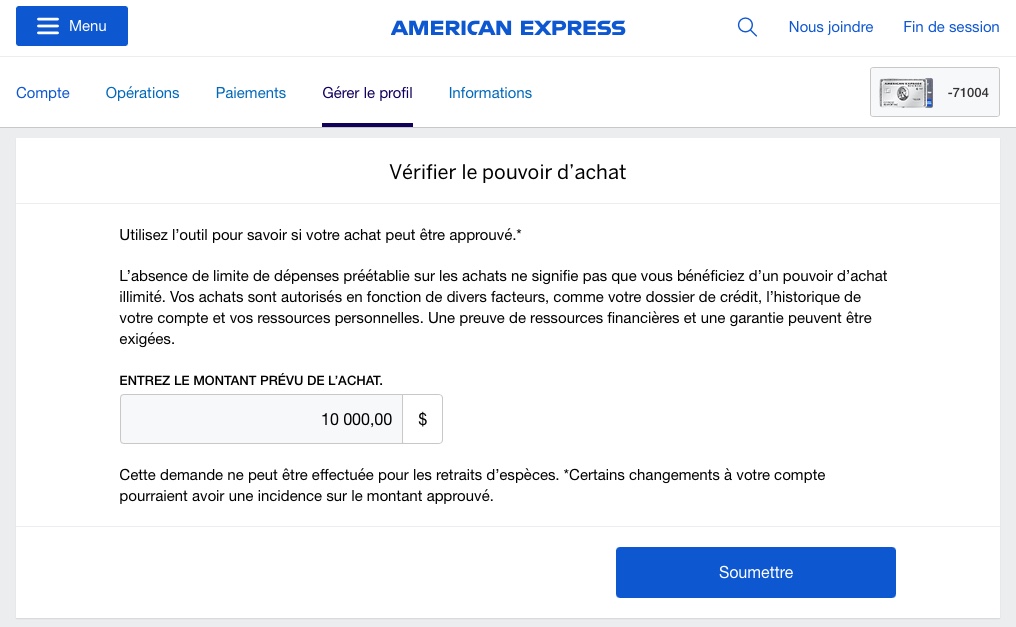Select the amount value 10 000,00

pos(356,418)
